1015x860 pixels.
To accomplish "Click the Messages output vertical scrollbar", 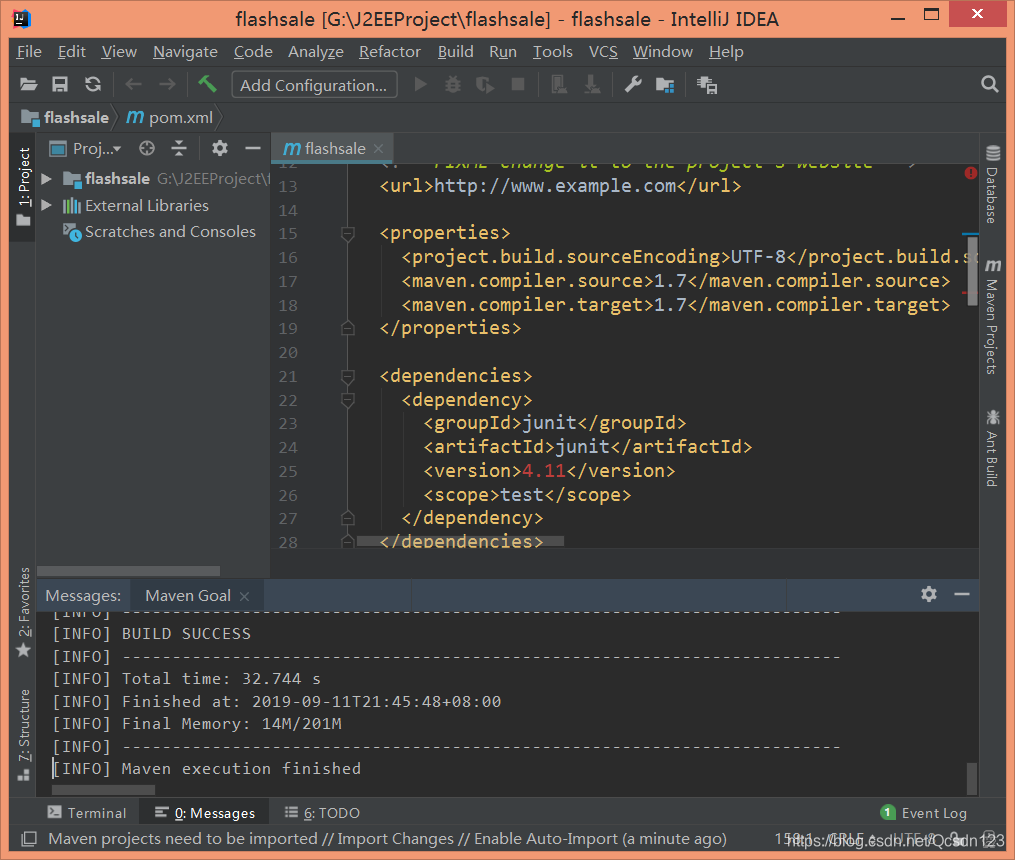I will [972, 778].
